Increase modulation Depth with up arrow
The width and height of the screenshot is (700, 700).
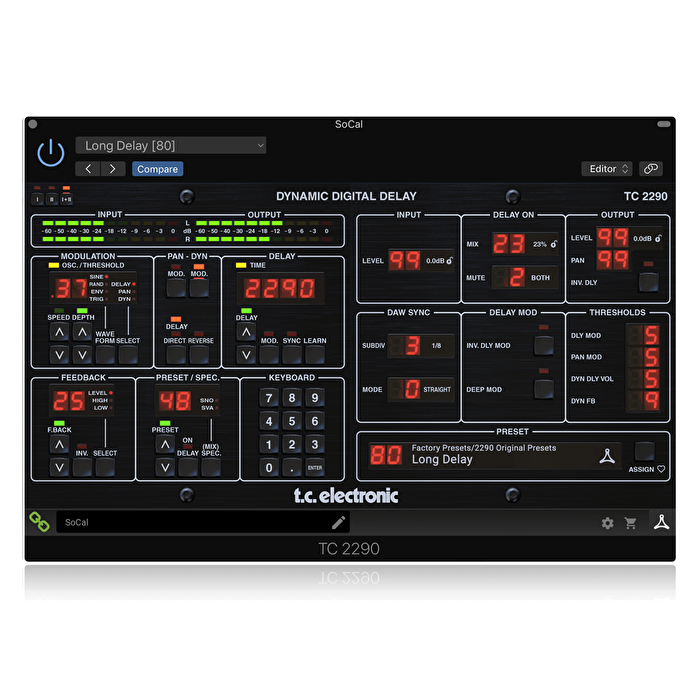click(x=82, y=332)
